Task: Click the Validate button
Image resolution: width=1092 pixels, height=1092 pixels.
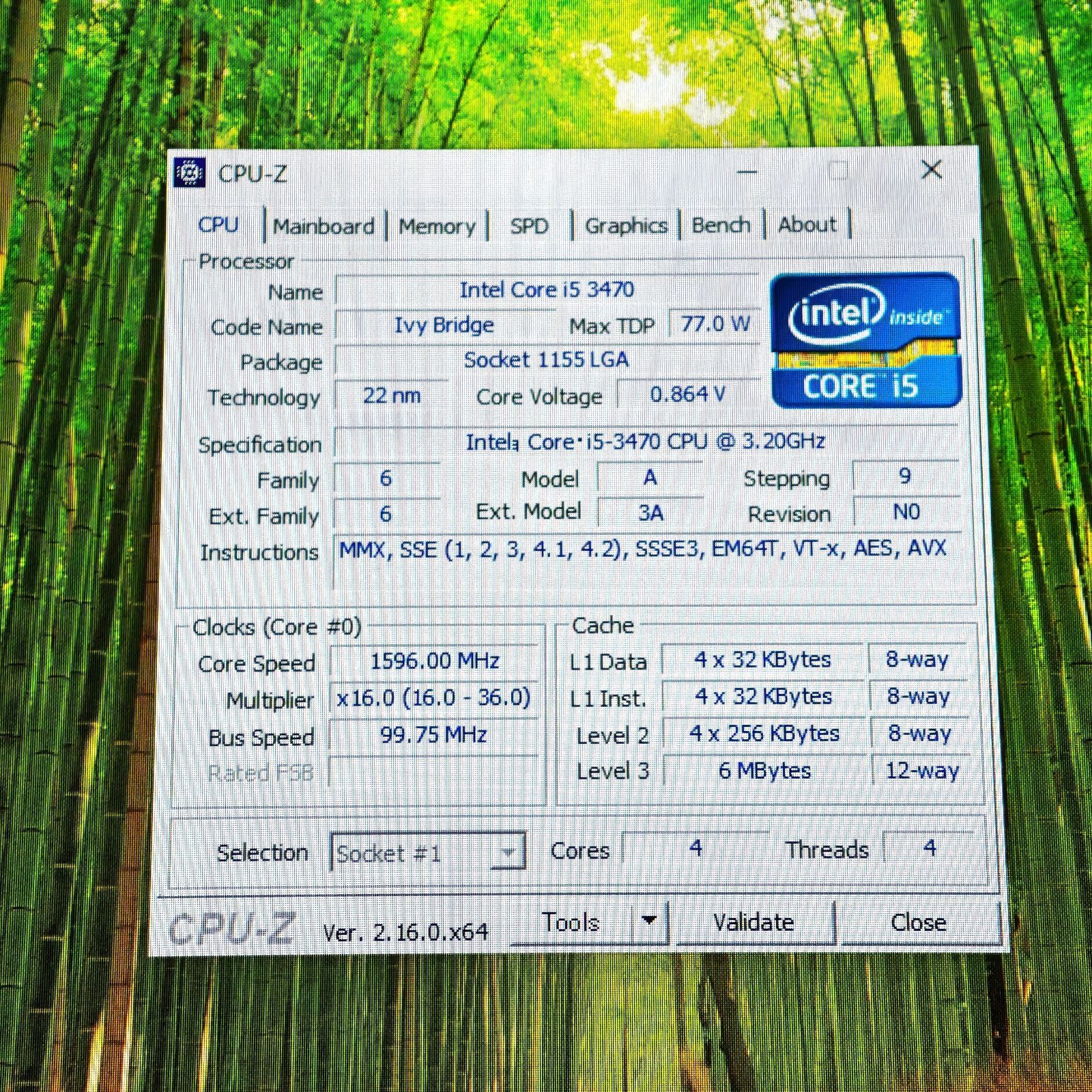Action: click(x=754, y=922)
